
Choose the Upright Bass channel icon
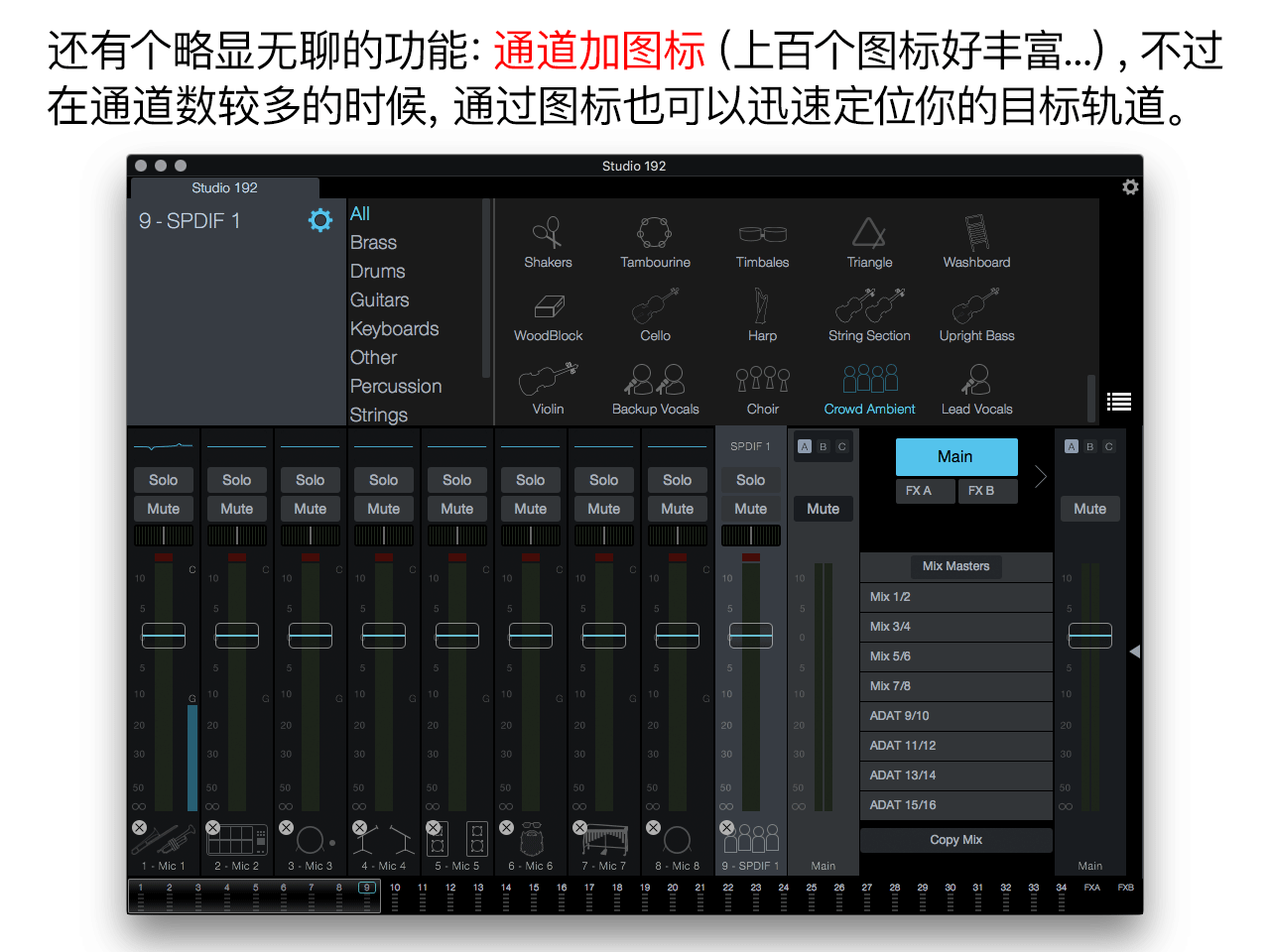(976, 316)
